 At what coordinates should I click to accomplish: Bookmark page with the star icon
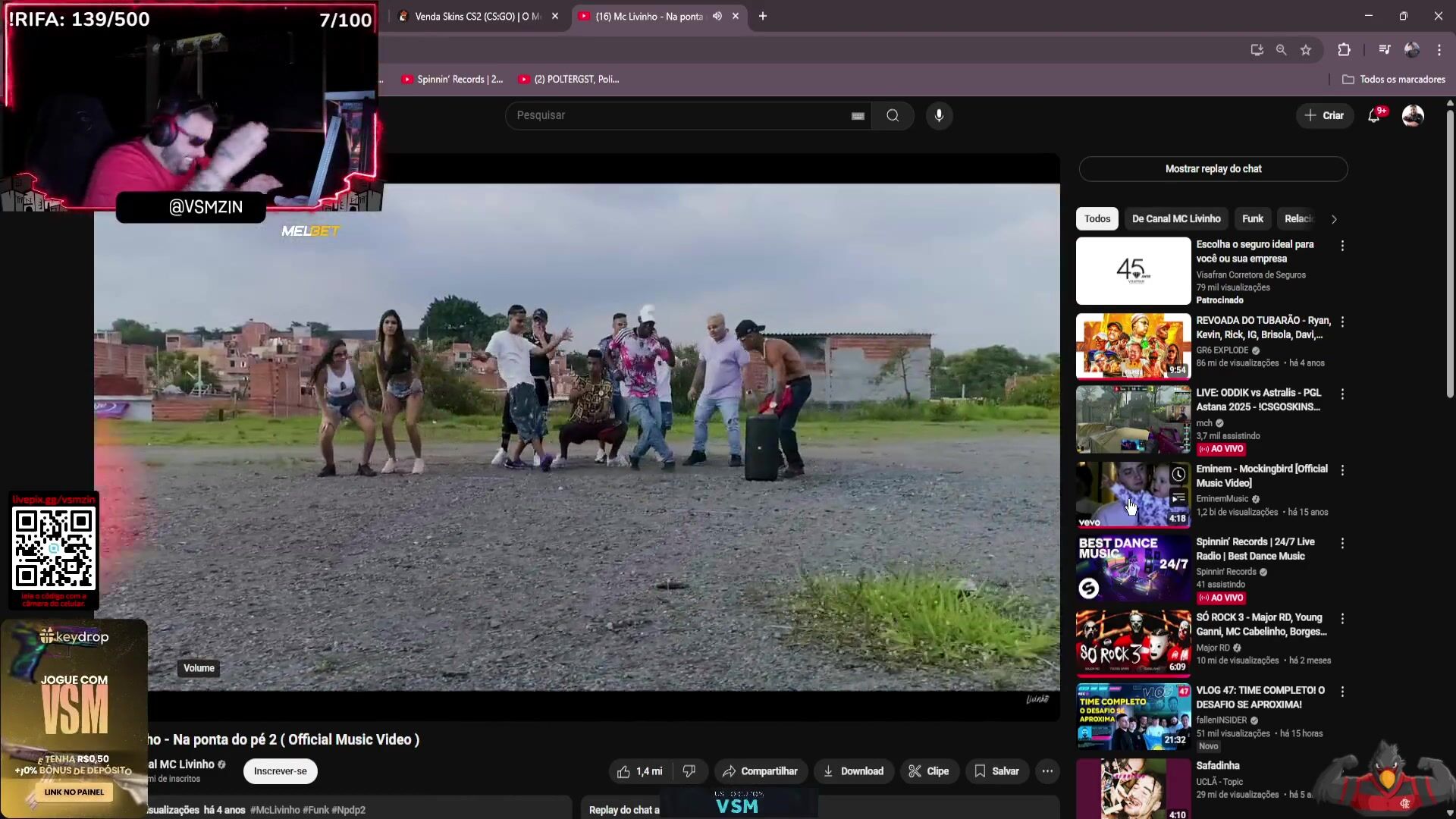1306,50
